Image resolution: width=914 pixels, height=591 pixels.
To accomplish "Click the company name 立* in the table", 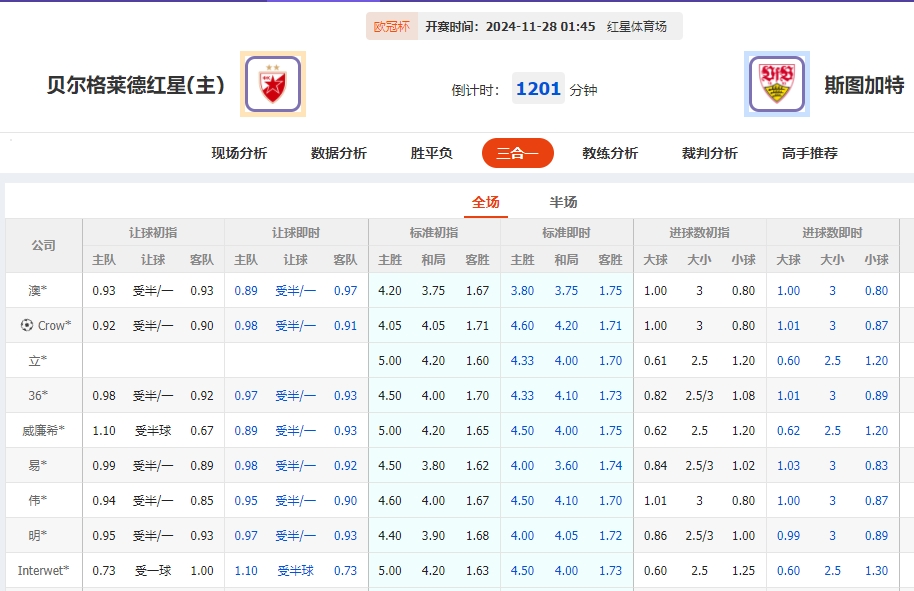I will point(36,359).
